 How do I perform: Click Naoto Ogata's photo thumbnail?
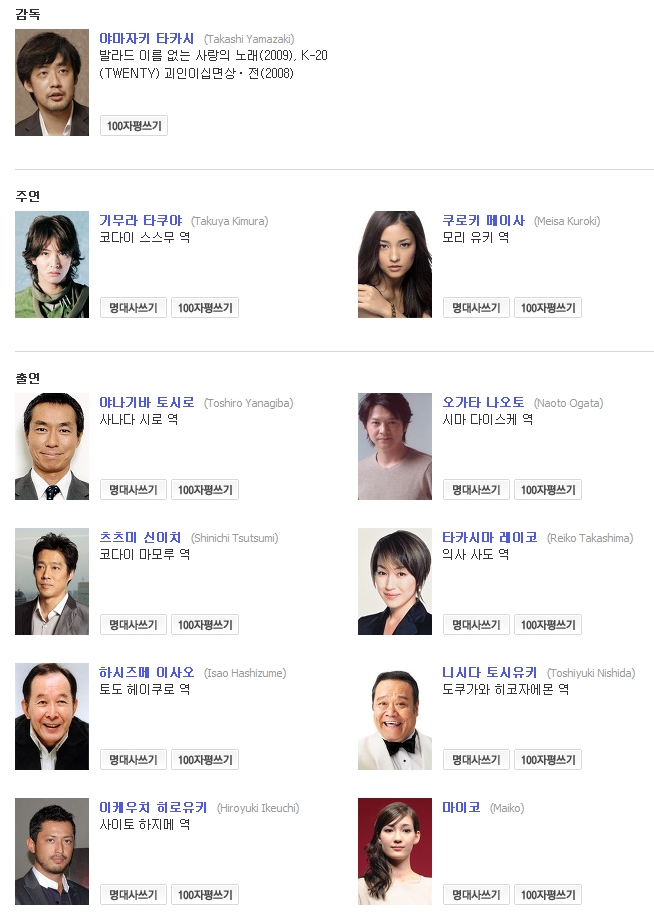pyautogui.click(x=395, y=447)
